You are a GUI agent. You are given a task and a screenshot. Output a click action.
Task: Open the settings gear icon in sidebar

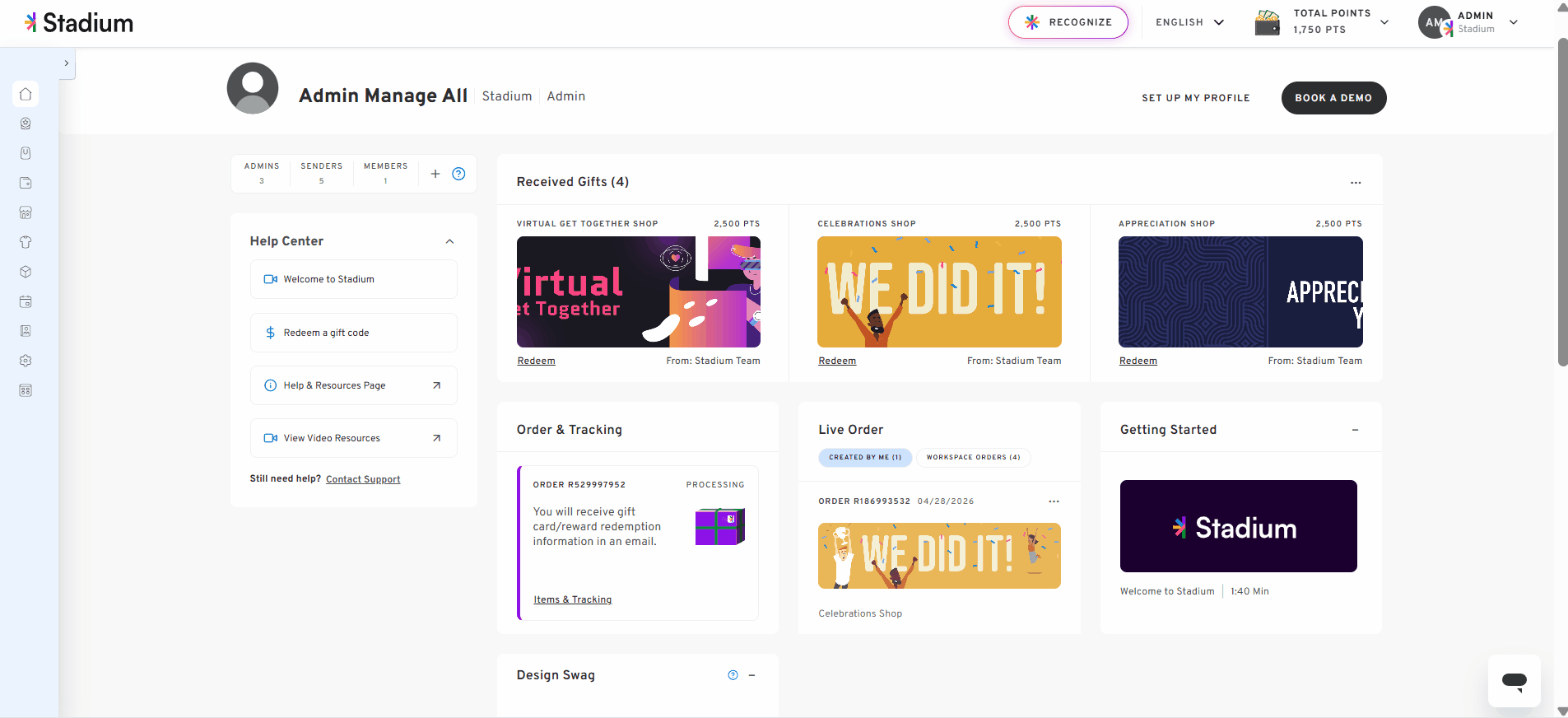tap(26, 361)
